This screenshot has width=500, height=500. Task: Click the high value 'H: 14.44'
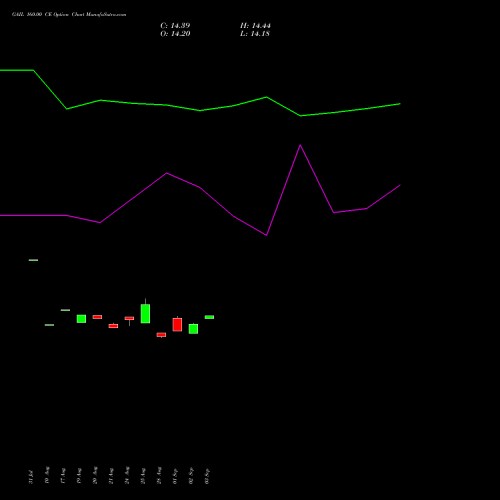pyautogui.click(x=255, y=26)
